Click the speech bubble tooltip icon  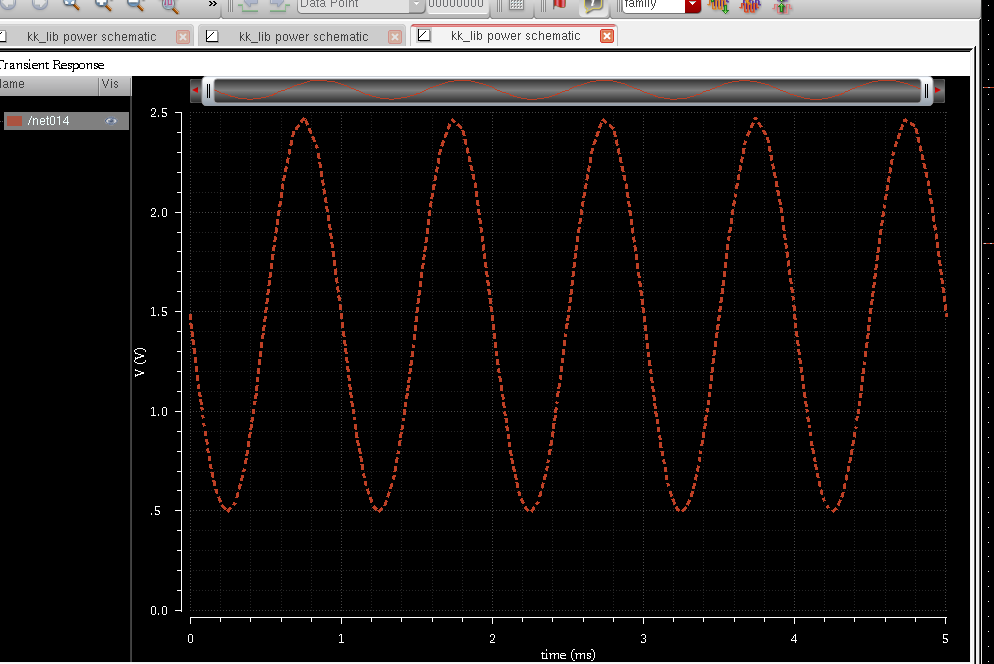tap(594, 5)
